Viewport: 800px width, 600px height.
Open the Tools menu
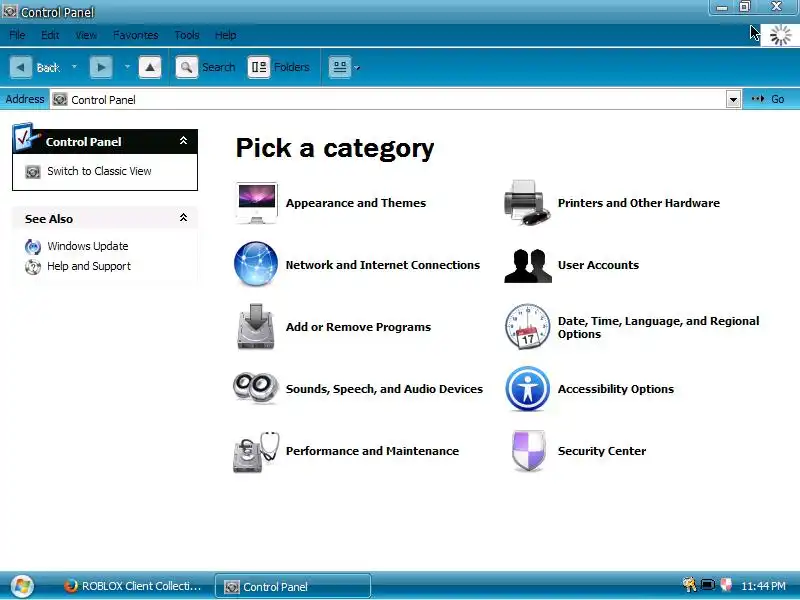[x=187, y=35]
